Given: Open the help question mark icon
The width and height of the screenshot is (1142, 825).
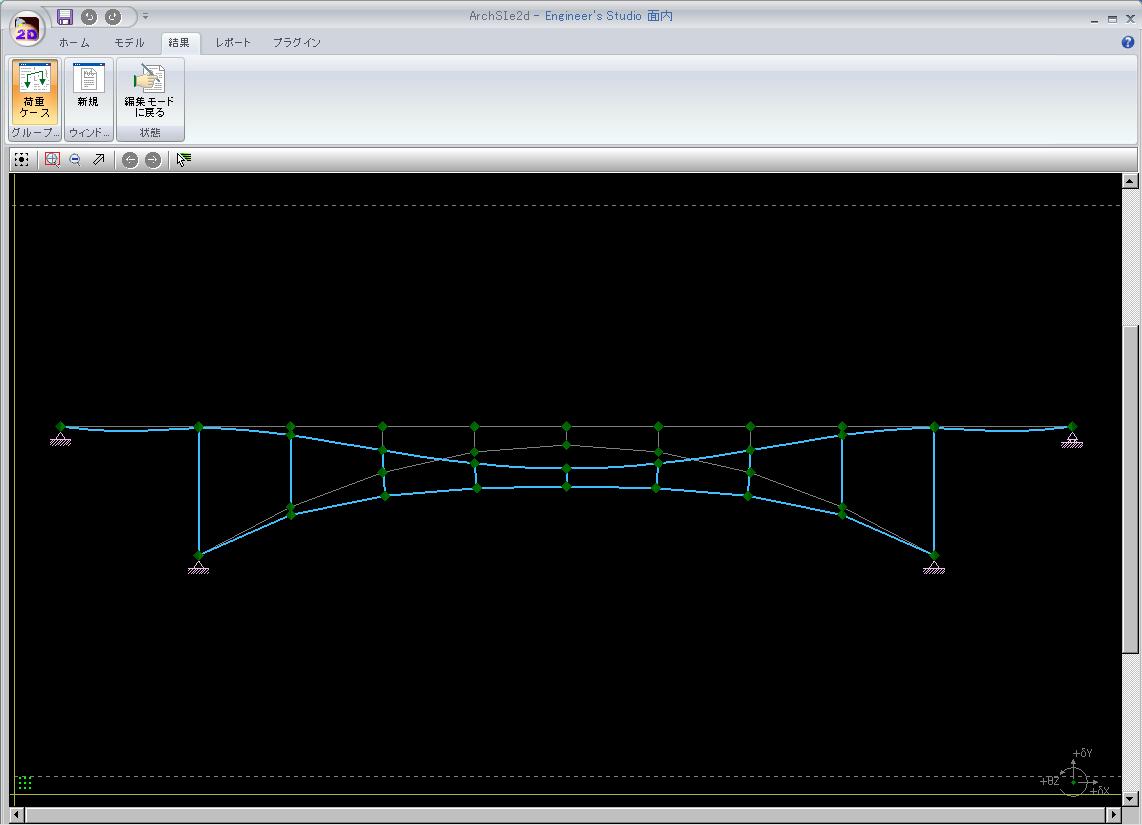Looking at the screenshot, I should (1128, 43).
